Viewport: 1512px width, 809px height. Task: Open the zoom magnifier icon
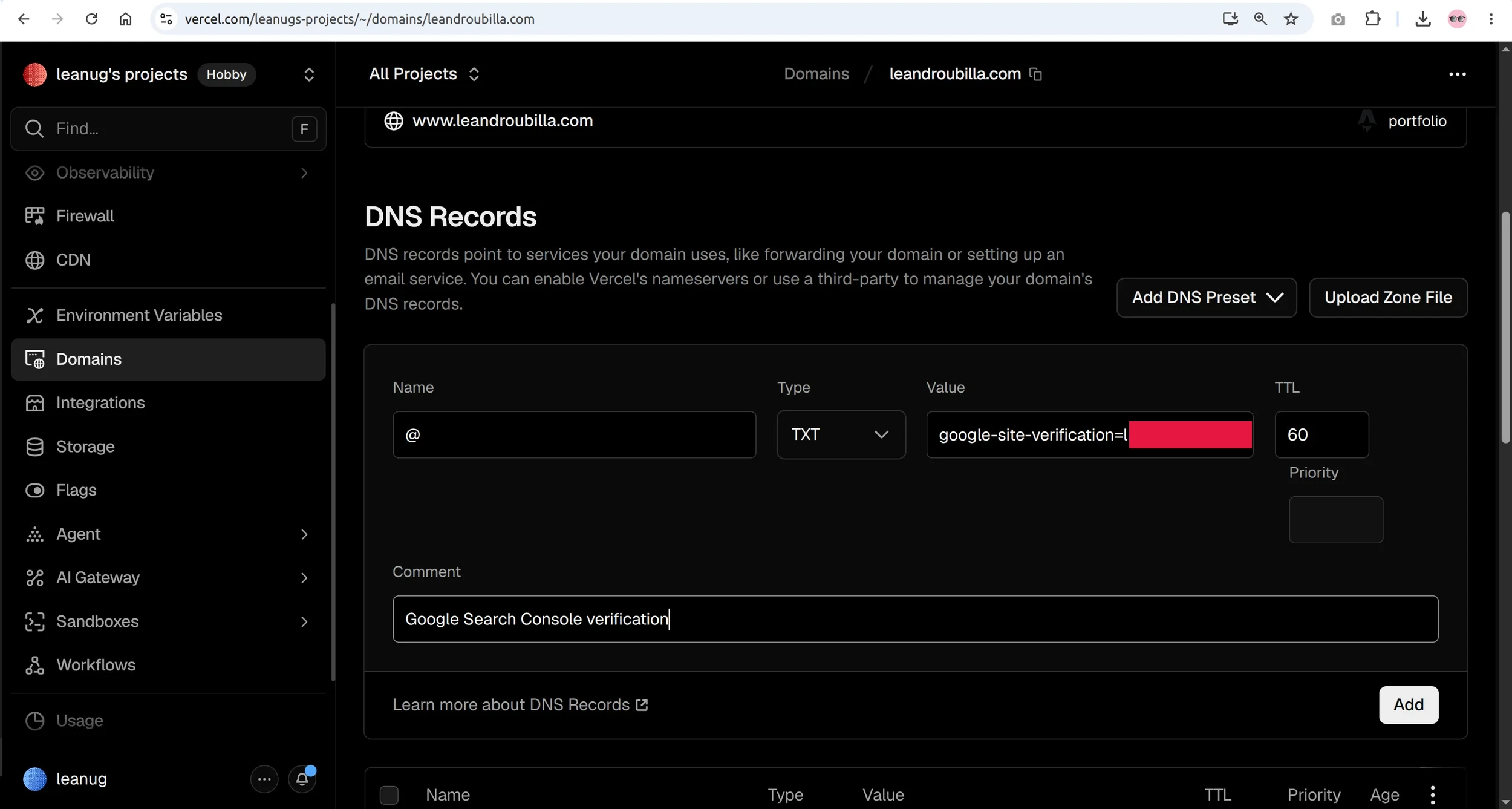pos(1260,19)
